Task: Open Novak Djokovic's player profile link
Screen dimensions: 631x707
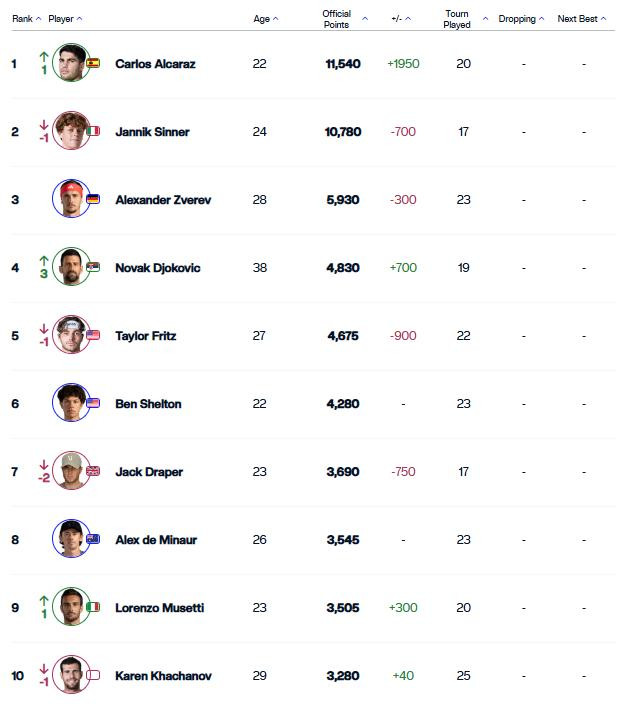Action: (158, 268)
